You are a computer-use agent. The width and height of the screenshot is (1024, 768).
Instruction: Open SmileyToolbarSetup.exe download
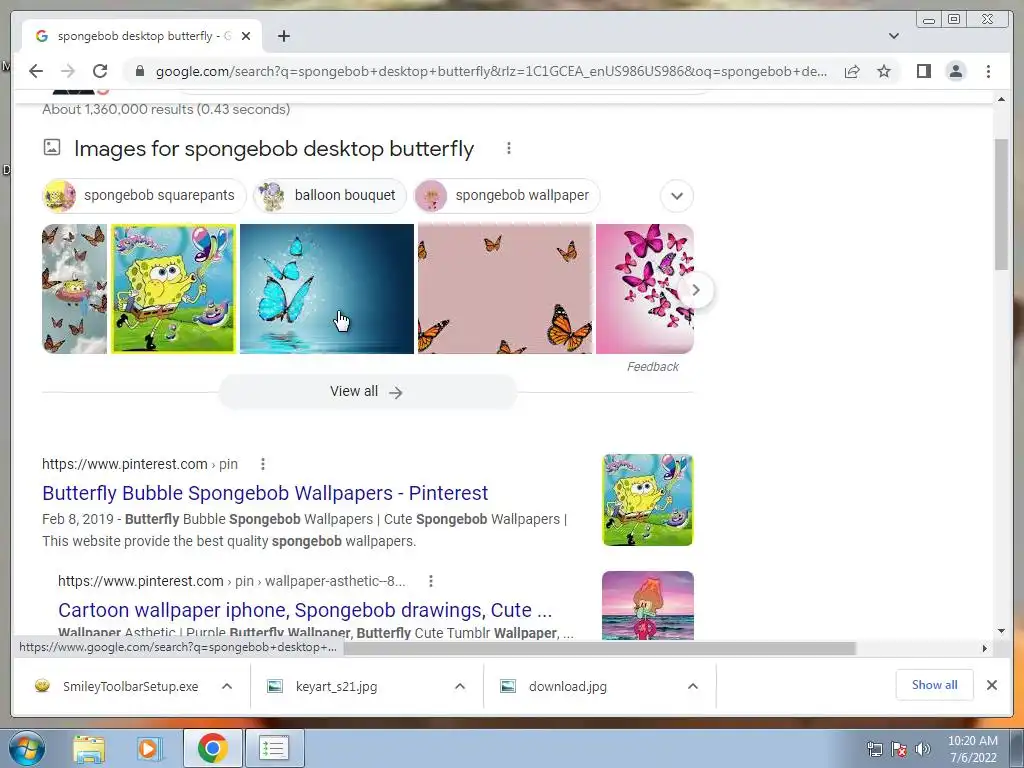pos(116,686)
